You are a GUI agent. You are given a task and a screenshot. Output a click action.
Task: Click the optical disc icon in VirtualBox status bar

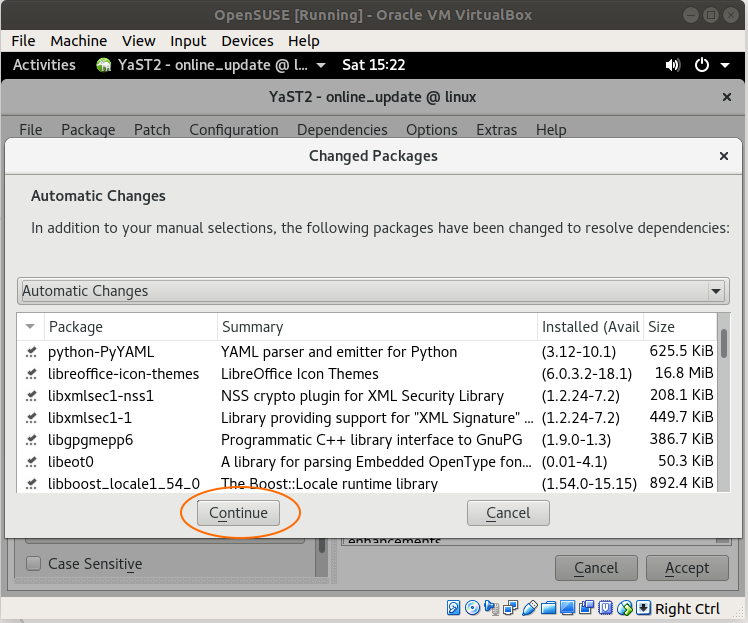click(472, 608)
